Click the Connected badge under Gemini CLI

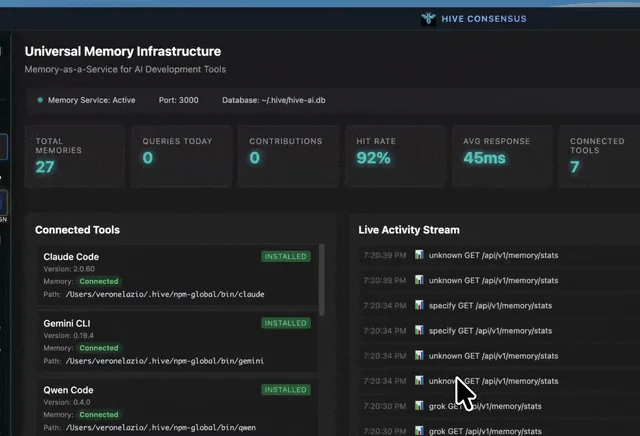(99, 348)
